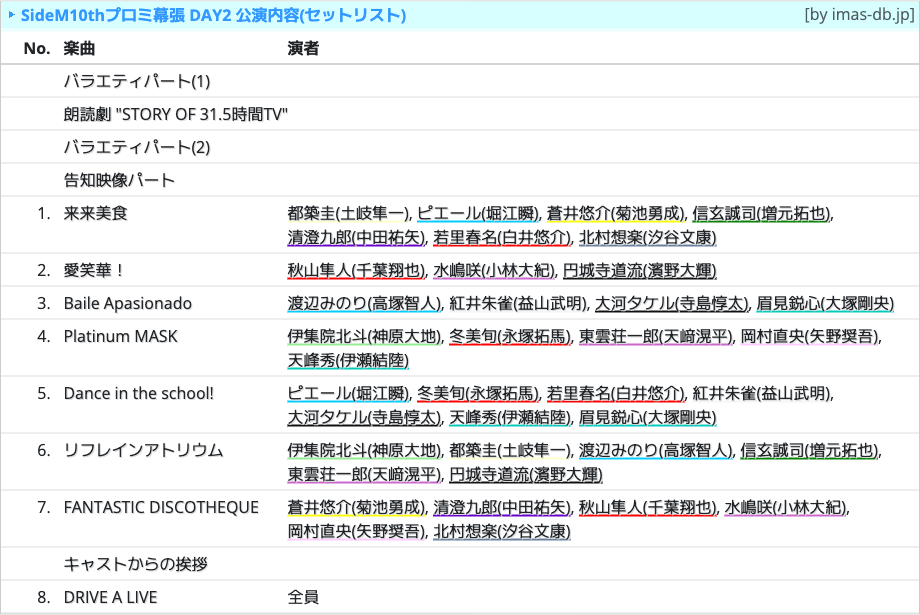
Task: Open ピエール(堀江瞬) in Dance in the school! row
Action: [349, 393]
